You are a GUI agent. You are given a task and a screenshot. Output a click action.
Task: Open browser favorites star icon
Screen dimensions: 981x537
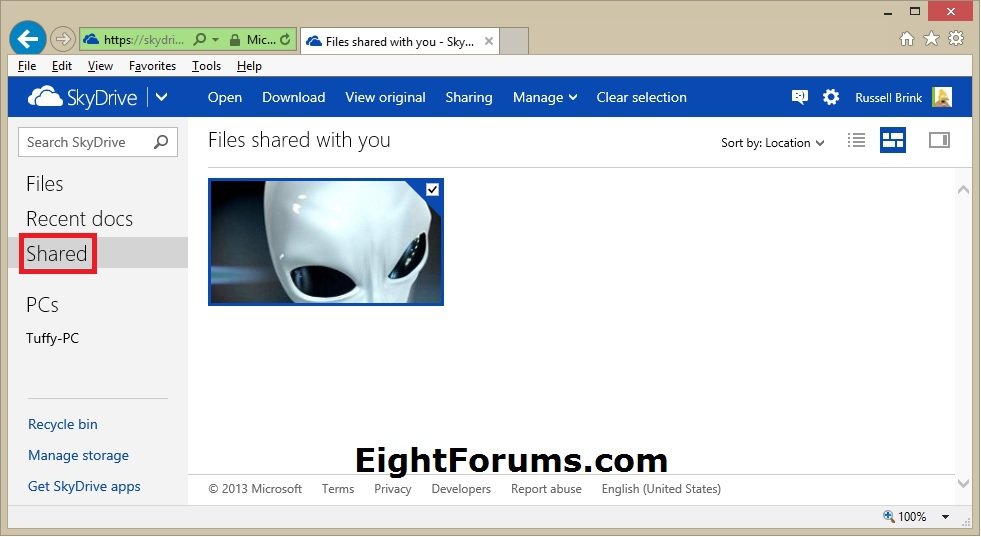pyautogui.click(x=931, y=39)
